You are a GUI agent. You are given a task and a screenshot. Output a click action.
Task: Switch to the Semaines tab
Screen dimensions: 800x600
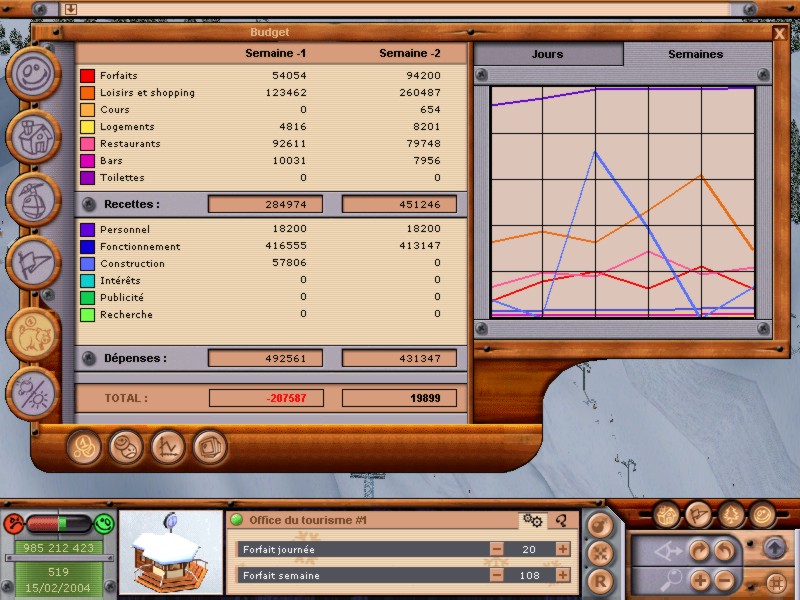point(695,54)
